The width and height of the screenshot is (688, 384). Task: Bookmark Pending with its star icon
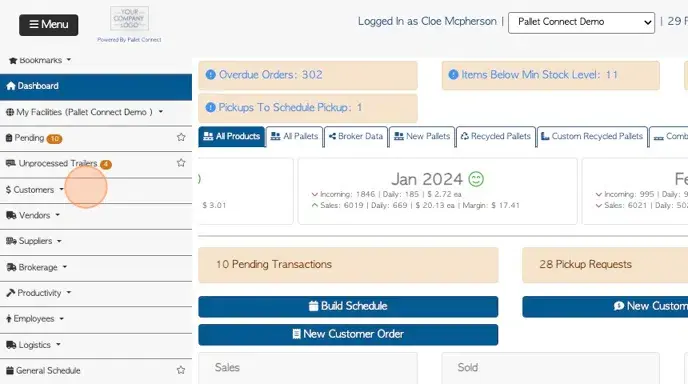pyautogui.click(x=181, y=137)
